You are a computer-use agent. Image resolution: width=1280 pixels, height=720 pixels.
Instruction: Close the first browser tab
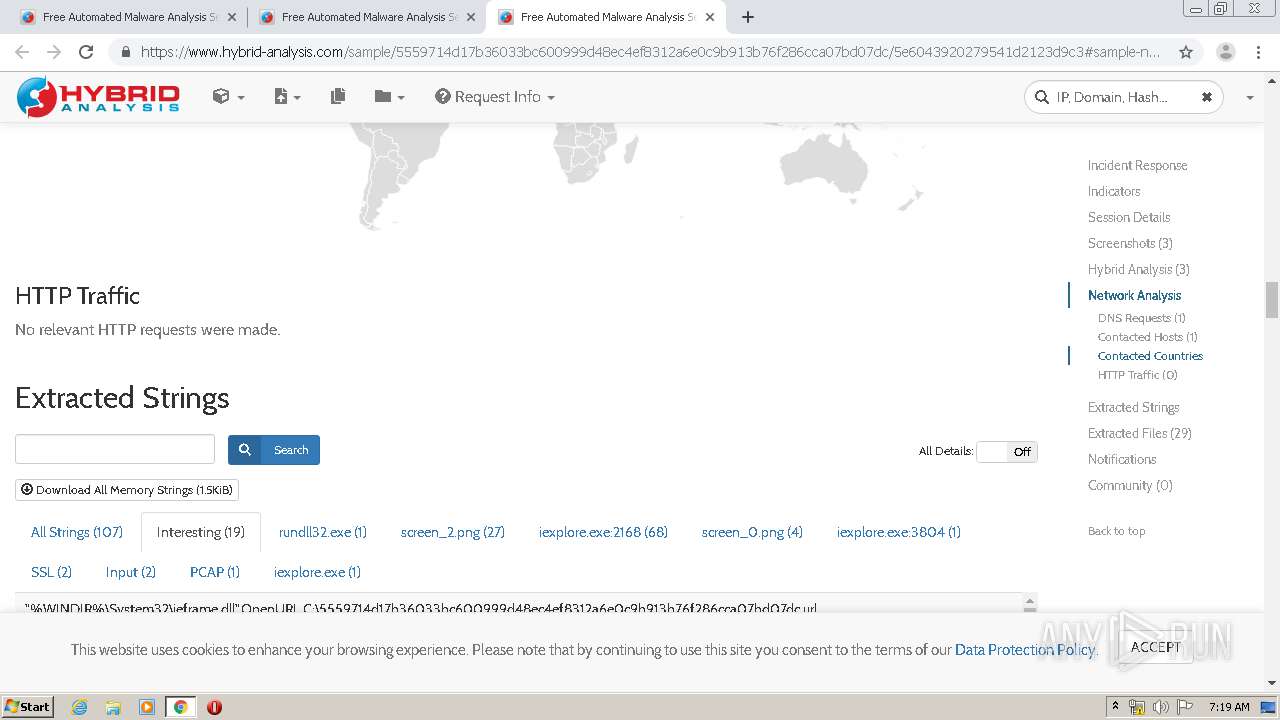(x=231, y=17)
